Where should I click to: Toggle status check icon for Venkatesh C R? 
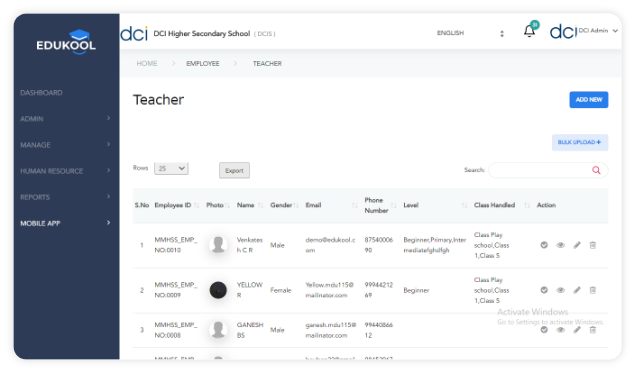coord(544,245)
